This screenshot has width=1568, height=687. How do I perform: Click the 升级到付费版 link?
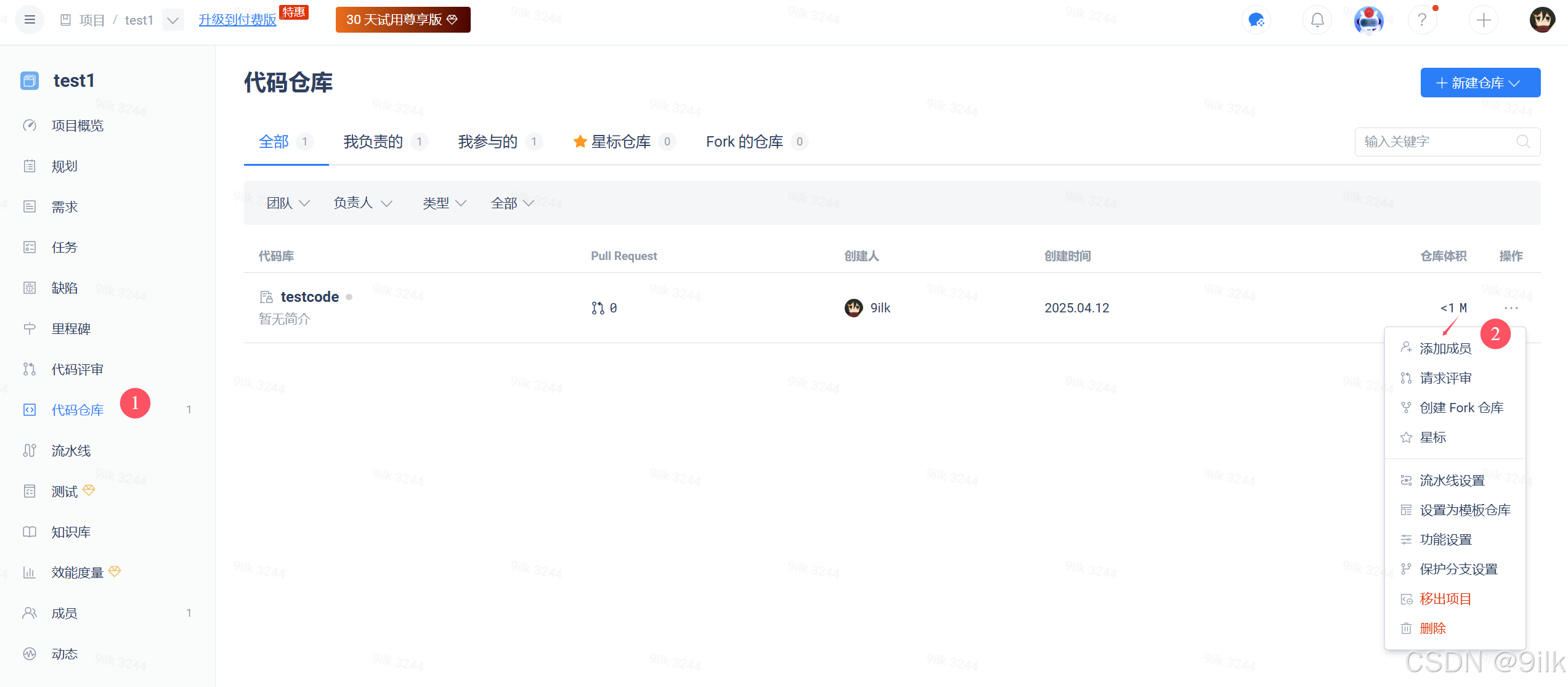point(237,20)
